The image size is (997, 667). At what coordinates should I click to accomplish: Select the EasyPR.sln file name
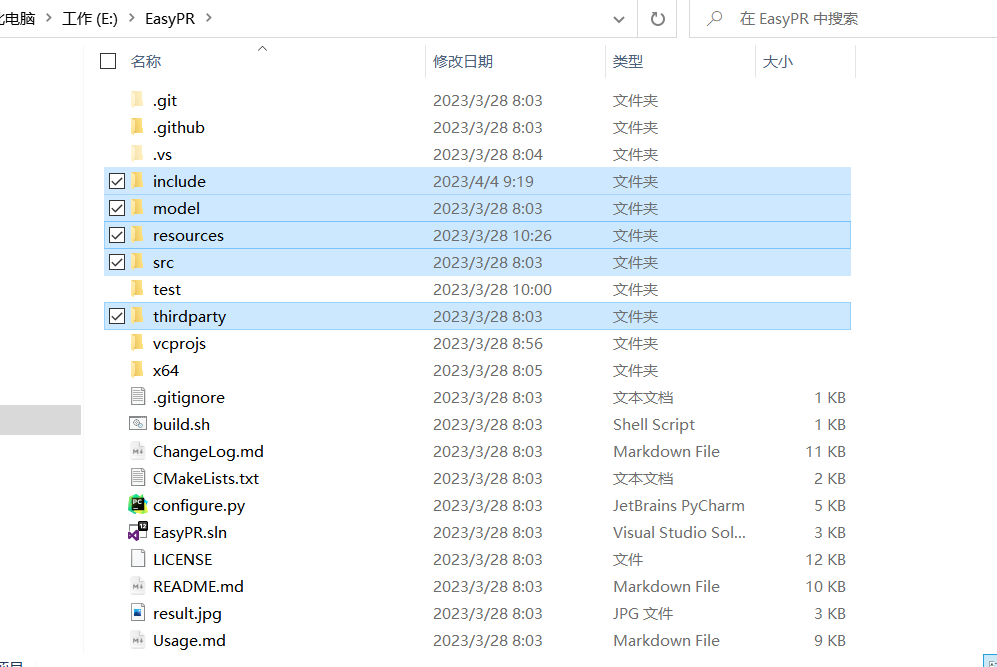click(190, 533)
